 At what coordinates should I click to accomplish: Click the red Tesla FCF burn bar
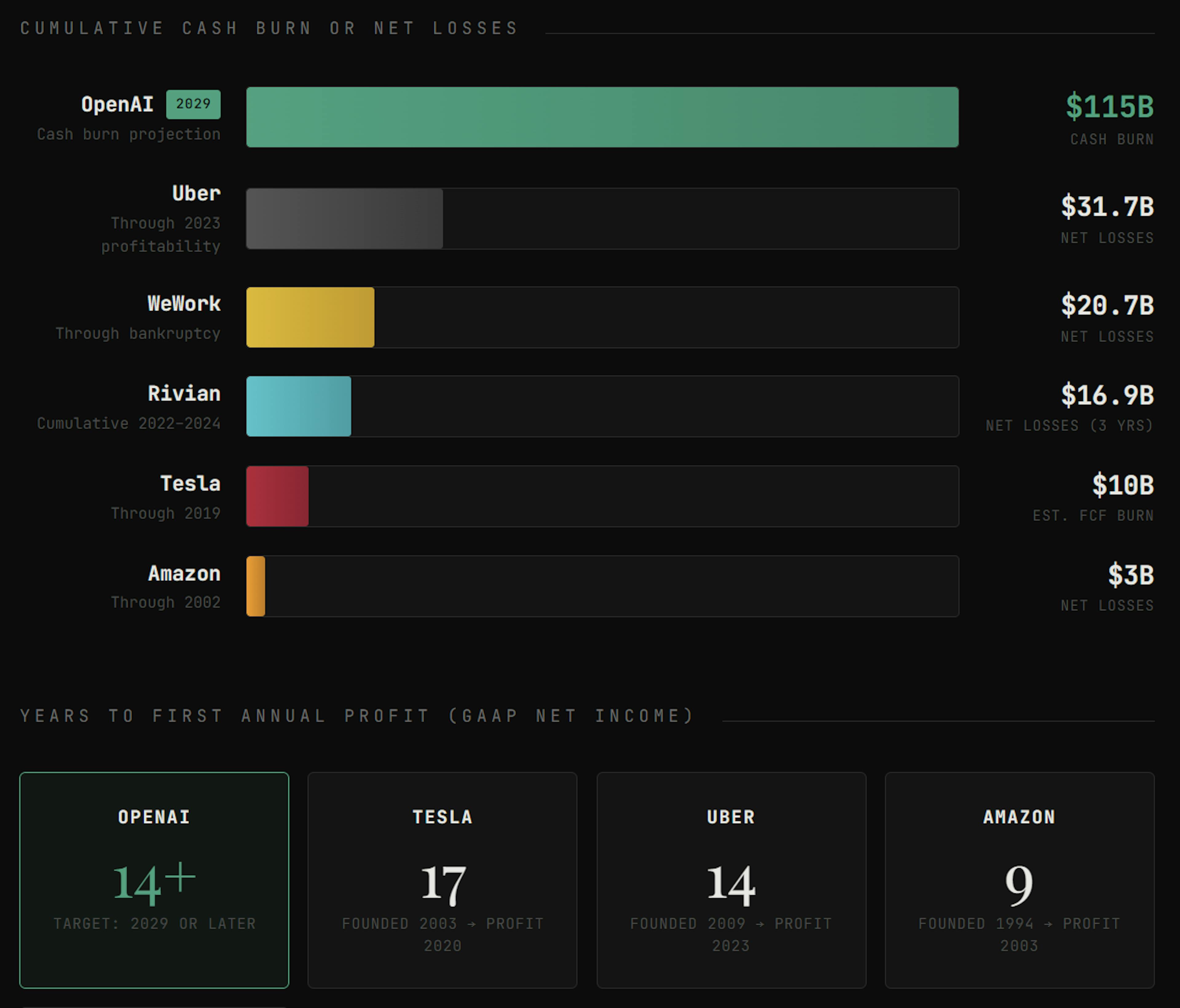[x=277, y=496]
